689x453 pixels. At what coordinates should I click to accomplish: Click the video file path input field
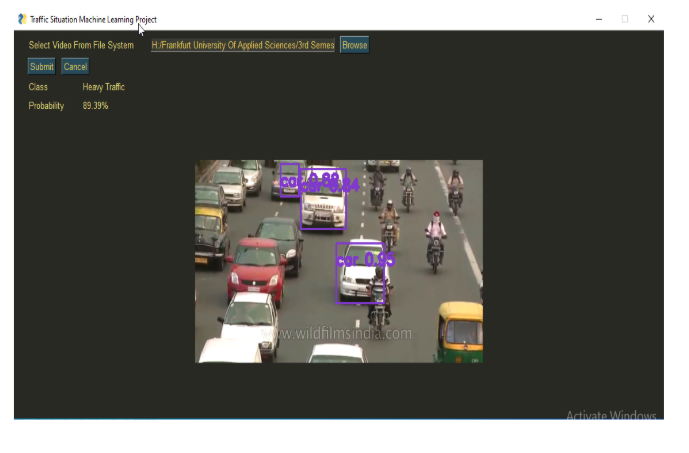[243, 45]
